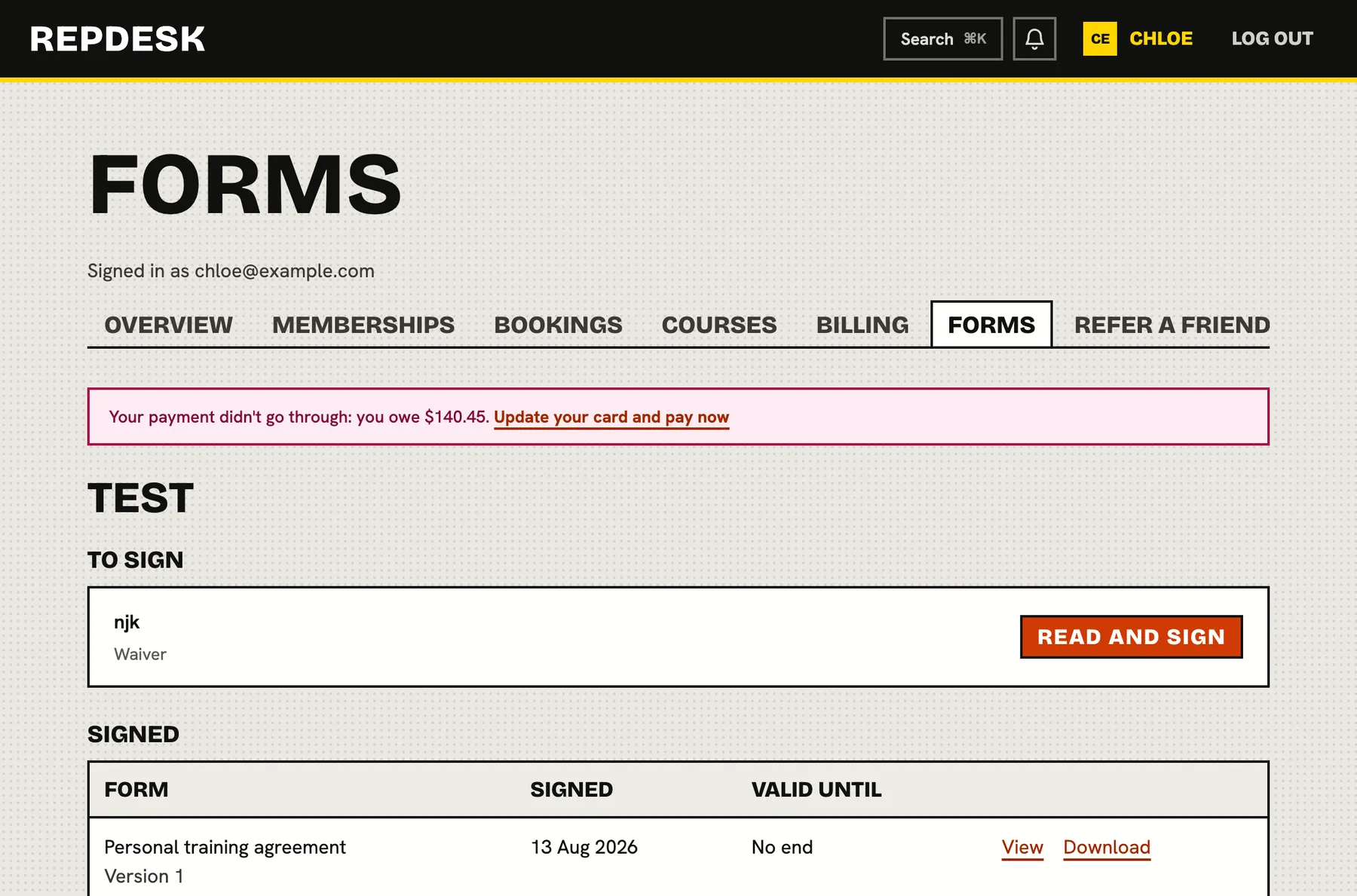Download the Personal training agreement
The image size is (1357, 896).
click(1107, 847)
